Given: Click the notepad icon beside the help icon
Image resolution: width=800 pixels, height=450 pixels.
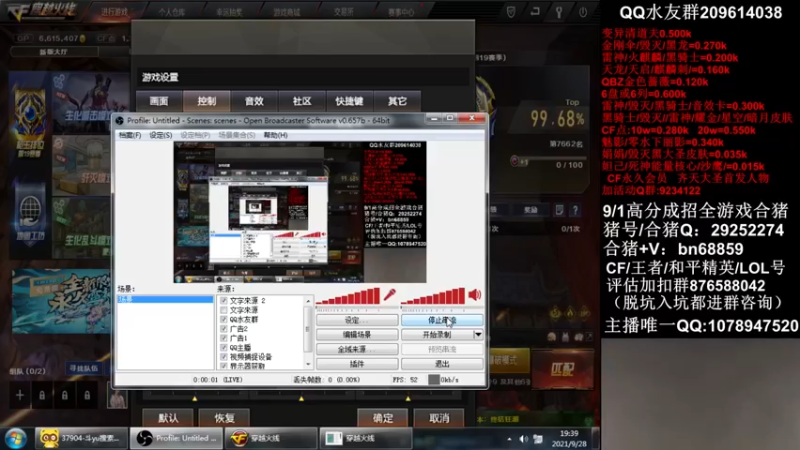Looking at the screenshot, I should coord(559,210).
